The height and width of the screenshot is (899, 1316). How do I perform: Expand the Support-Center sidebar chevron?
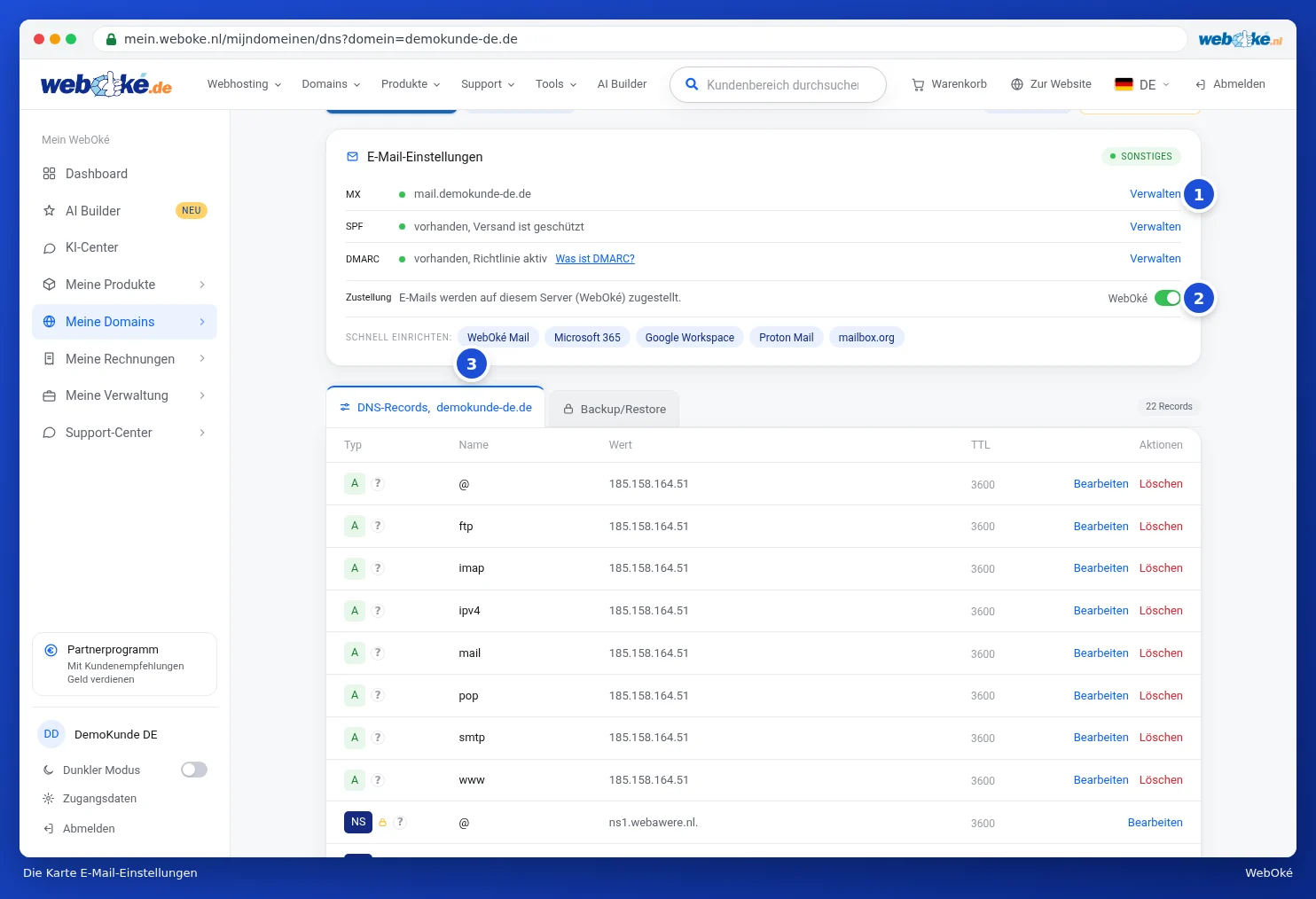pos(202,433)
